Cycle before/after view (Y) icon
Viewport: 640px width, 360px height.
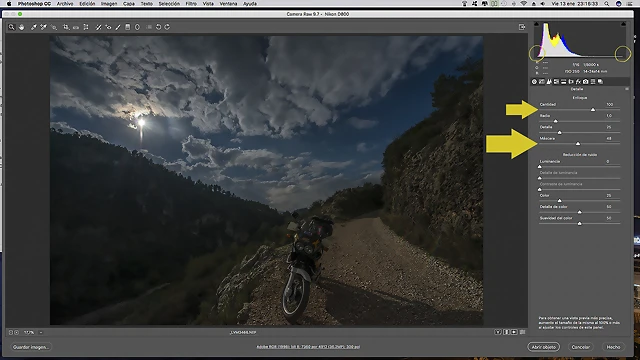click(x=498, y=332)
